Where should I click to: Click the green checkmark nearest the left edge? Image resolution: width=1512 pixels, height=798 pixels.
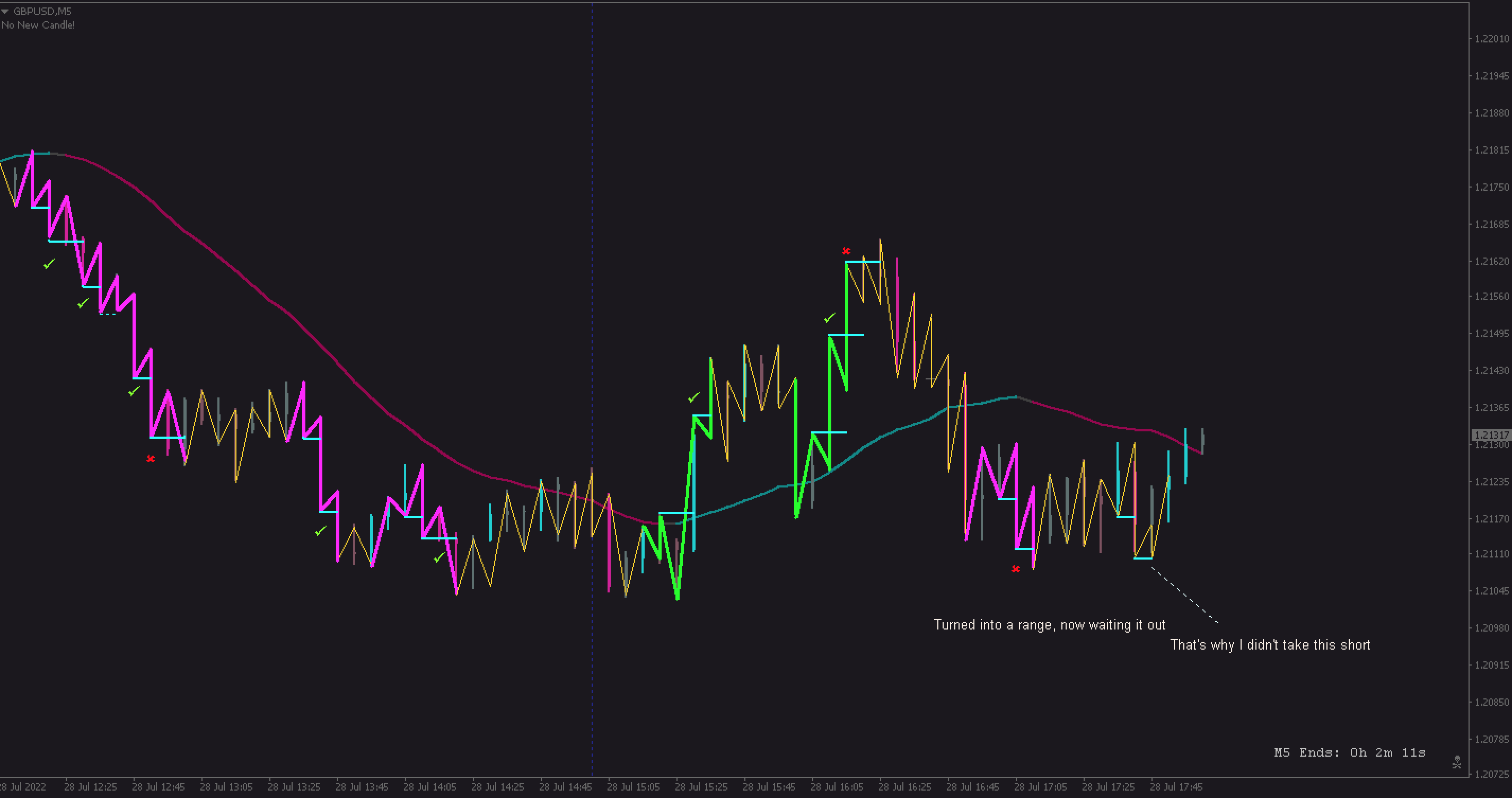[x=49, y=264]
